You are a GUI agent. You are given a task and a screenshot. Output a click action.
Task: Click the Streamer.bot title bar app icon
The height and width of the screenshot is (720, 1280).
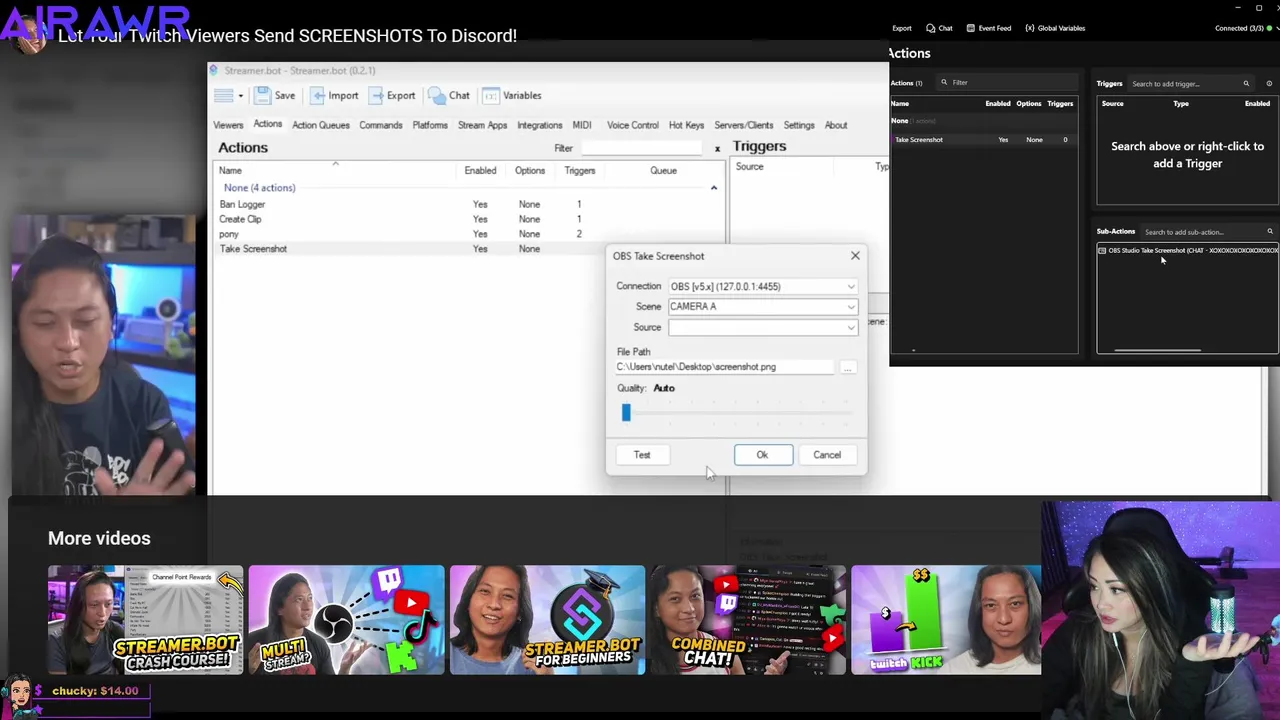pyautogui.click(x=214, y=71)
